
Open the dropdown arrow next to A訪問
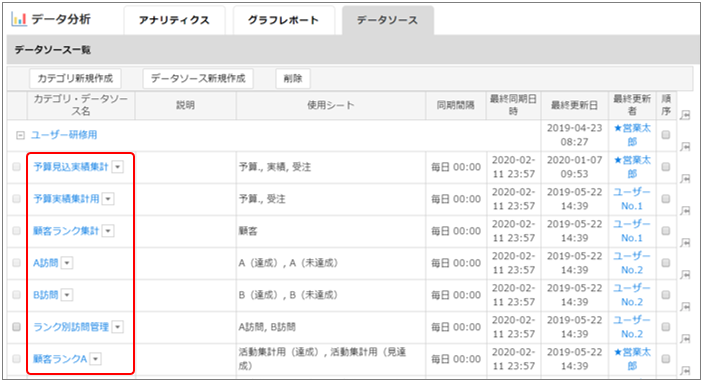(x=67, y=263)
